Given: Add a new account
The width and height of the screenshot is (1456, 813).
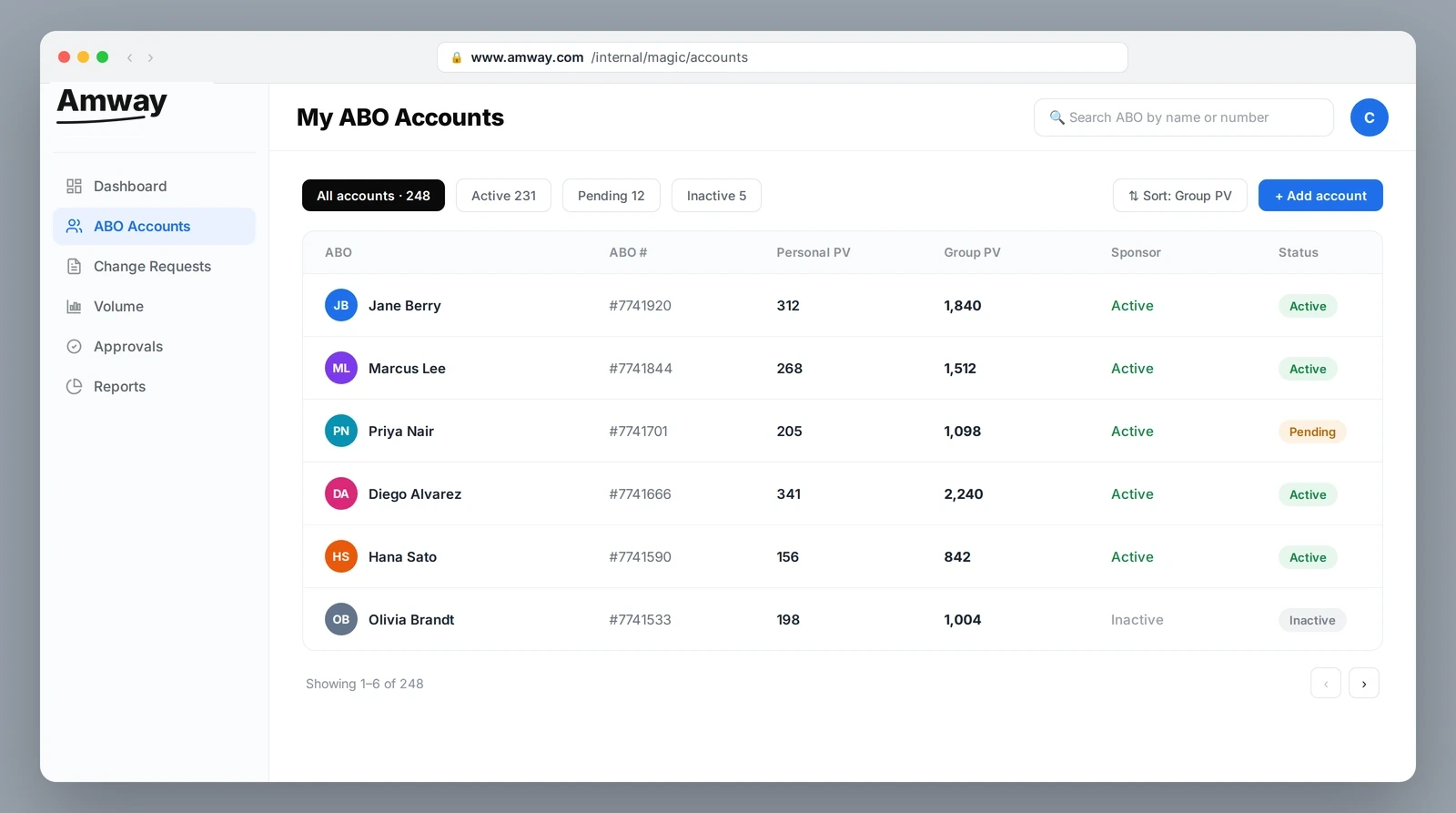Looking at the screenshot, I should [1320, 196].
